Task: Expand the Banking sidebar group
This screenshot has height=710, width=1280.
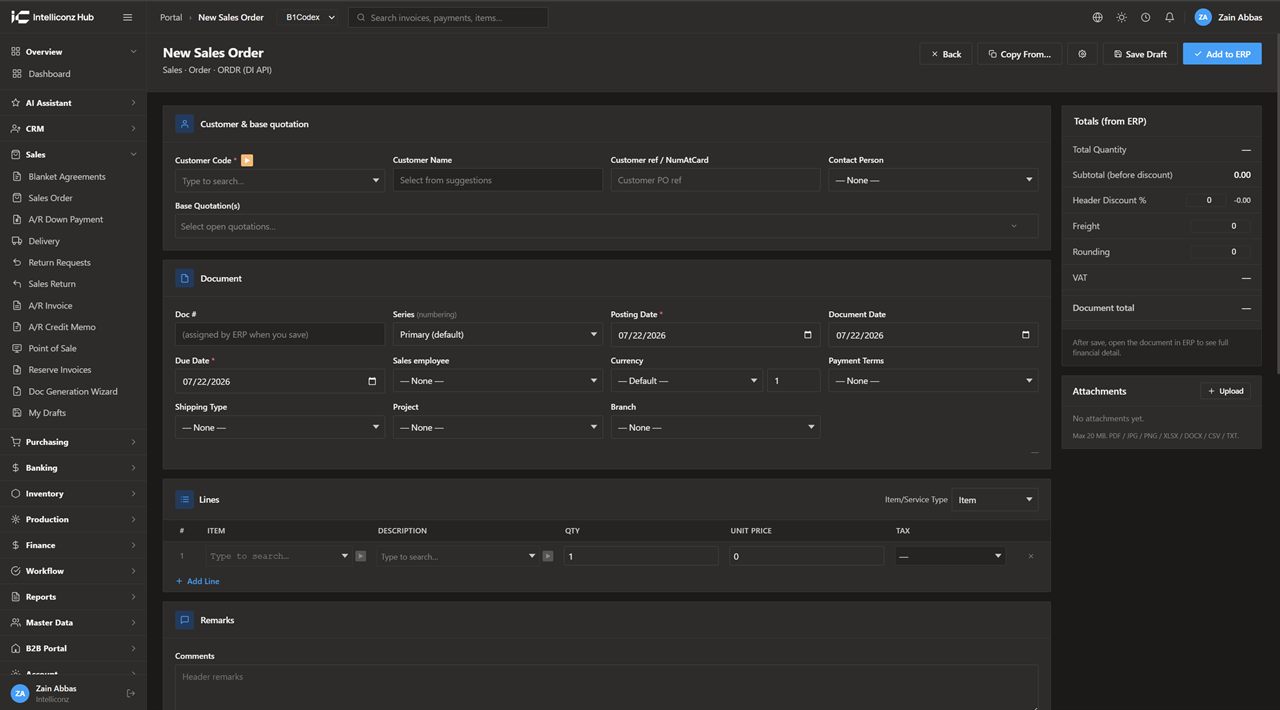Action: coord(73,468)
